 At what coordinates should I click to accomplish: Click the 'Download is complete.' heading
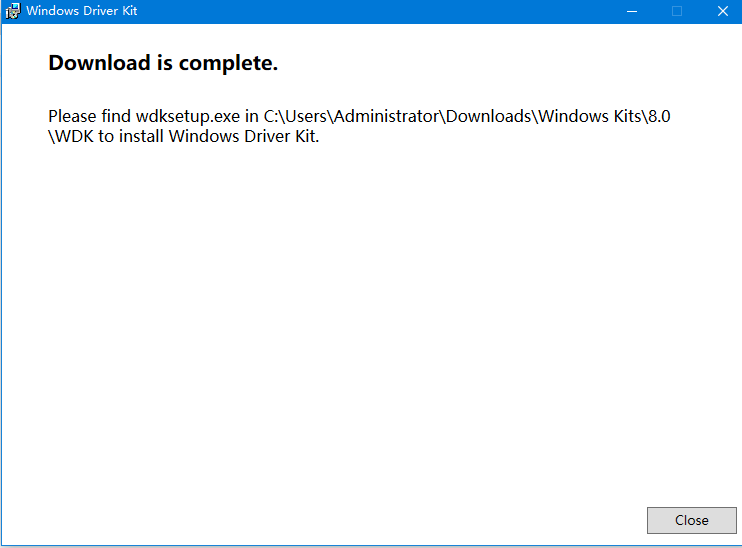click(163, 63)
